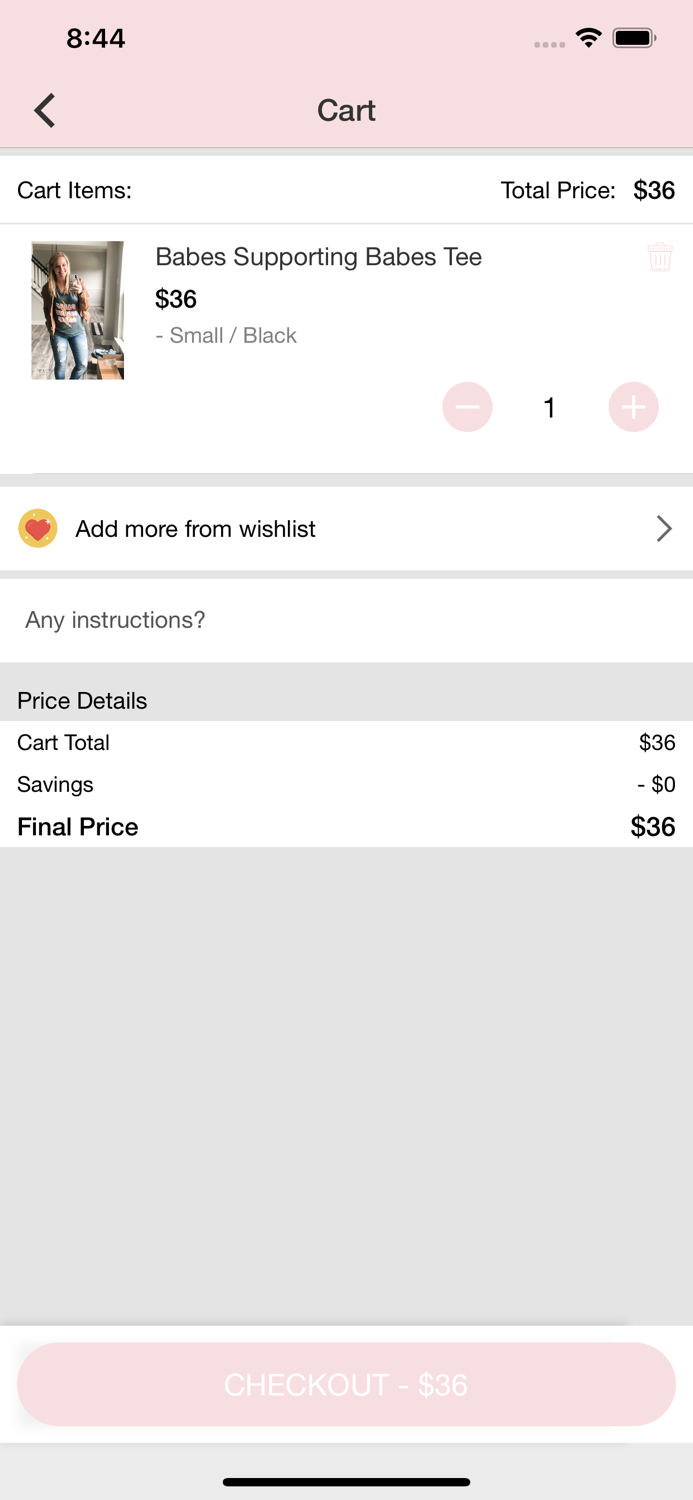Open the Add more from wishlist link

(196, 529)
